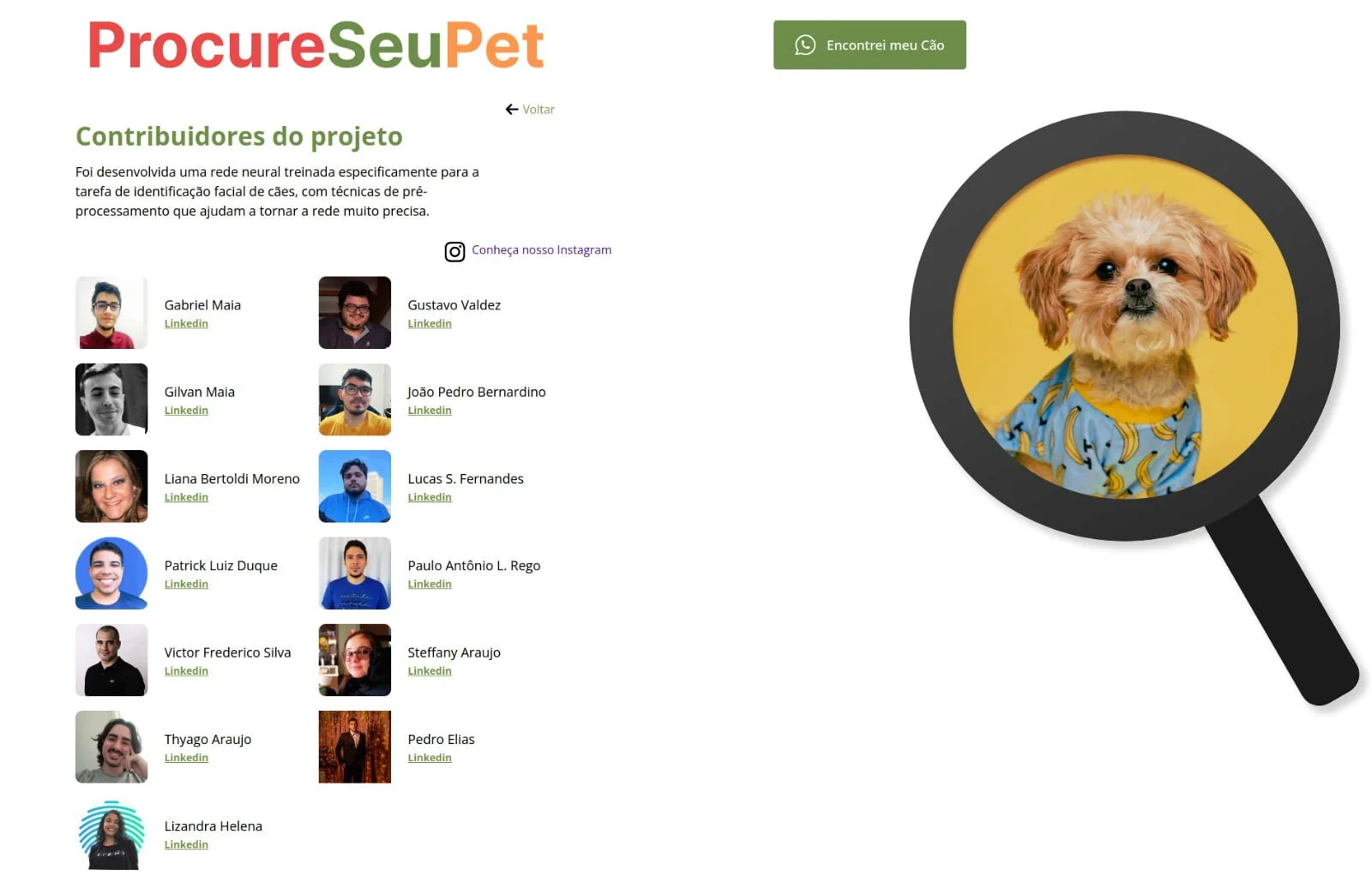The height and width of the screenshot is (883, 1372).
Task: Open Pedro Elias's Linkedin link
Action: point(430,758)
